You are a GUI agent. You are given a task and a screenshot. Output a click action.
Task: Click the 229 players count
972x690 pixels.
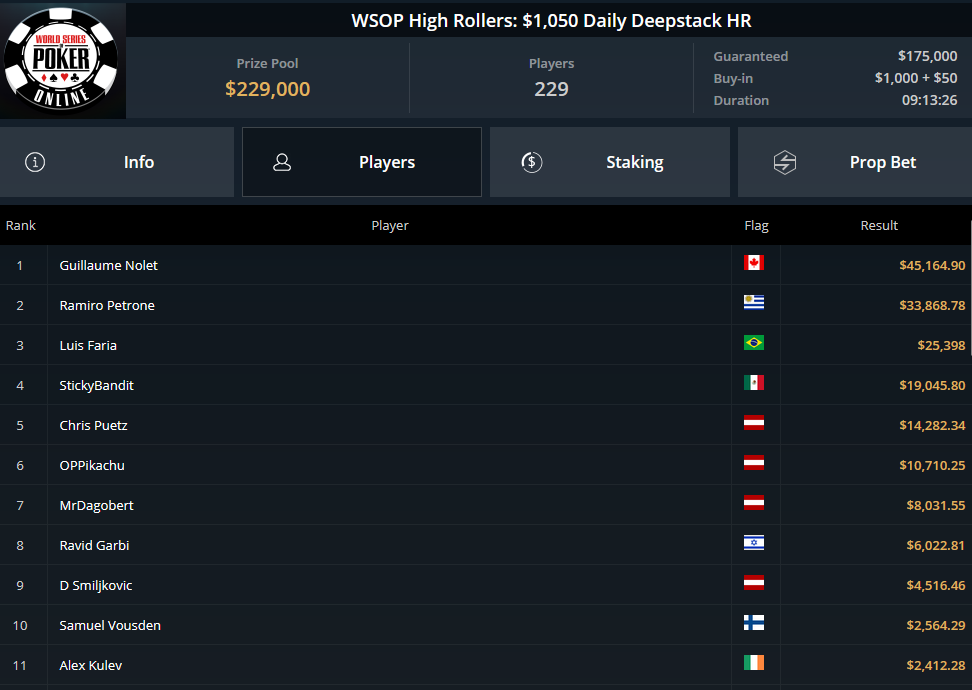551,89
